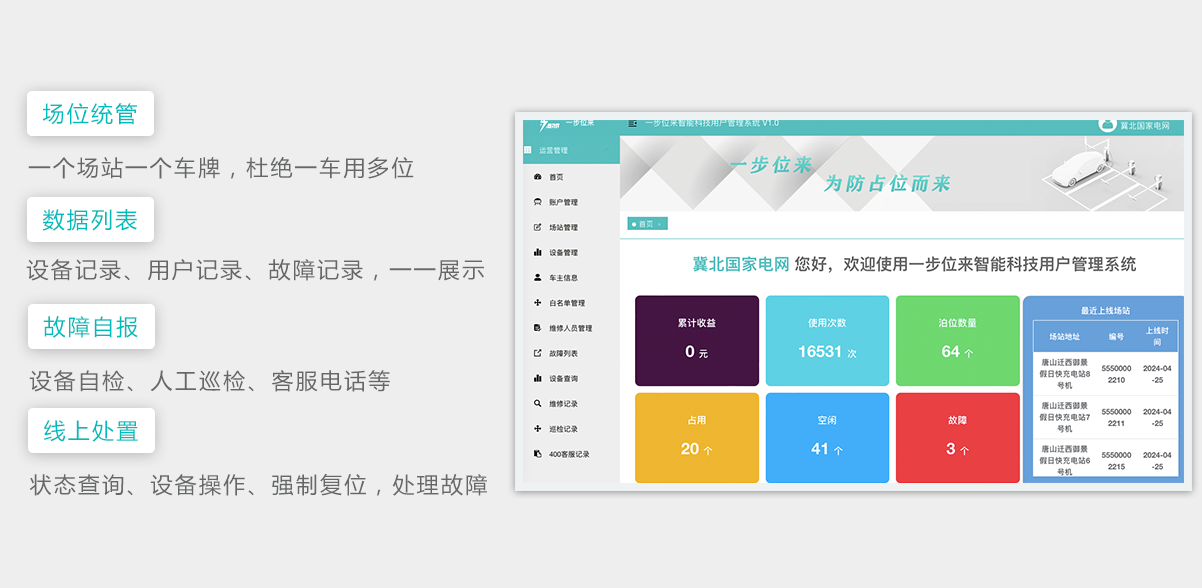1202x588 pixels.
Task: Click the red 故障 count card
Action: point(957,438)
